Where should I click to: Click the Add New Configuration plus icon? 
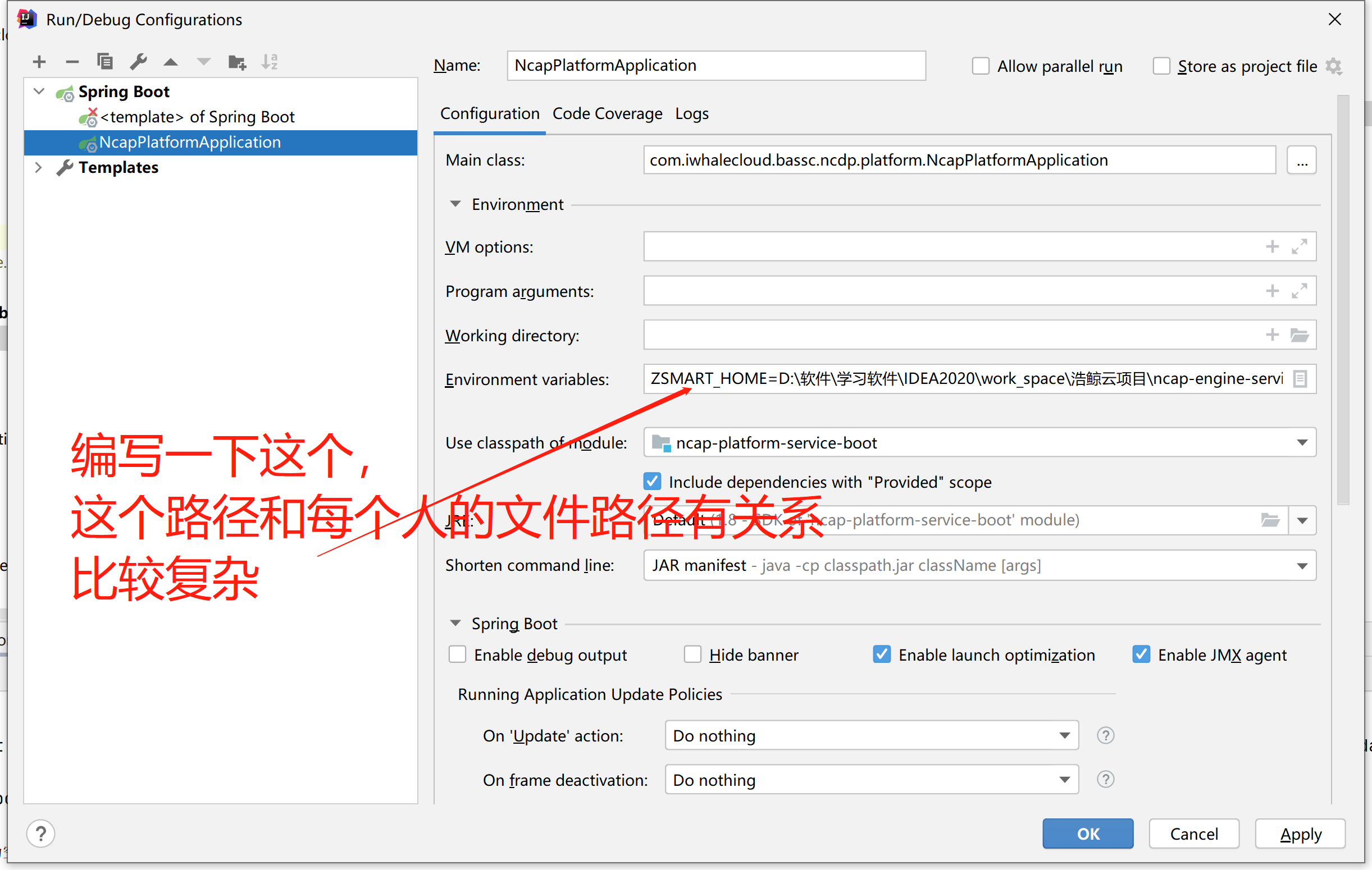[39, 62]
